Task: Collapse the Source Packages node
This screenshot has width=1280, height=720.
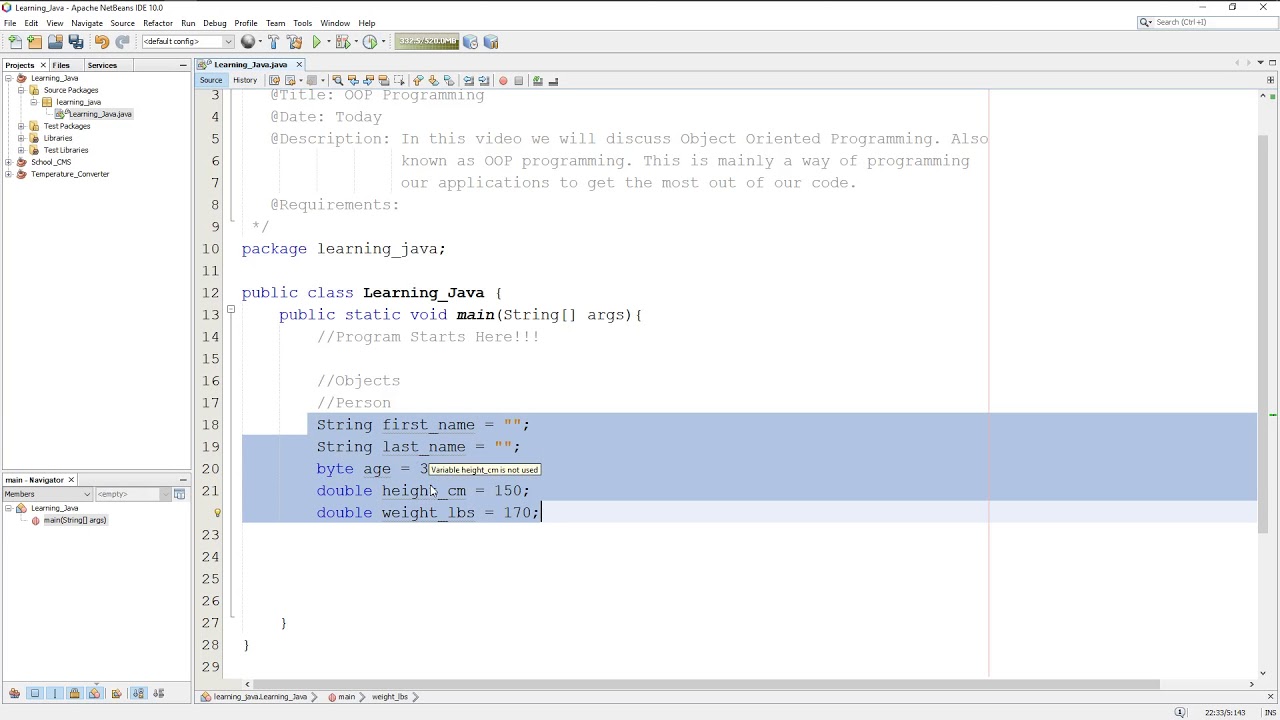Action: [21, 90]
